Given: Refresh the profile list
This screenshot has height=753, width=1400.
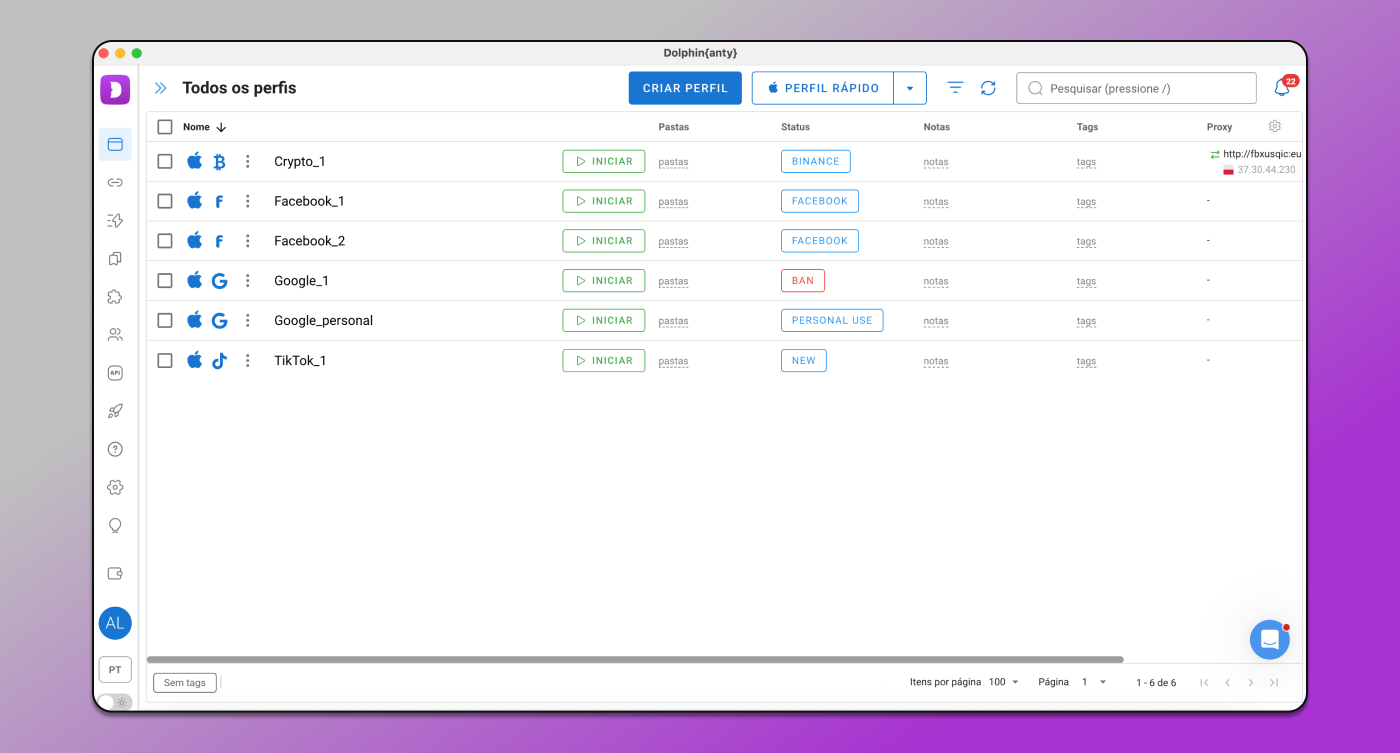Looking at the screenshot, I should tap(988, 88).
